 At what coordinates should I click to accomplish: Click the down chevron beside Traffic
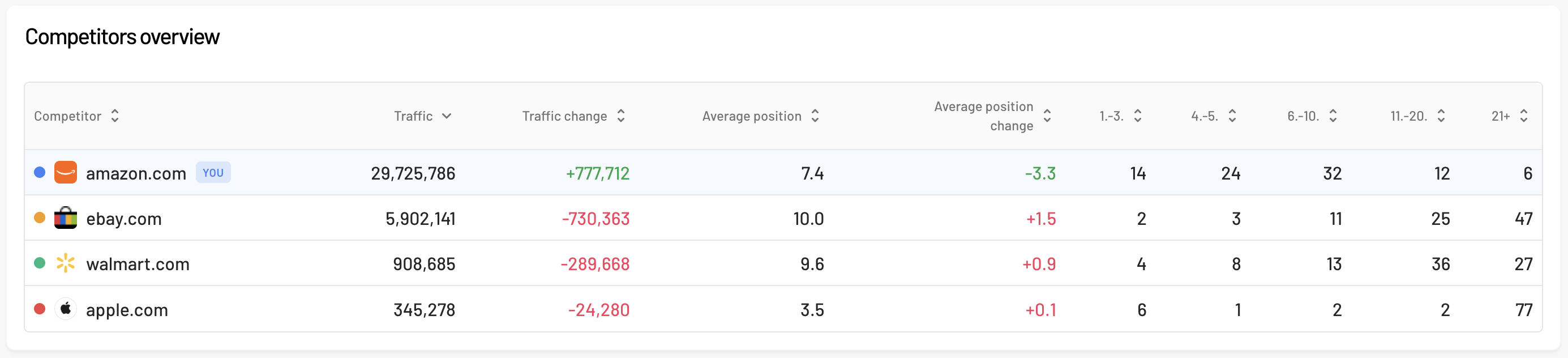pyautogui.click(x=447, y=116)
